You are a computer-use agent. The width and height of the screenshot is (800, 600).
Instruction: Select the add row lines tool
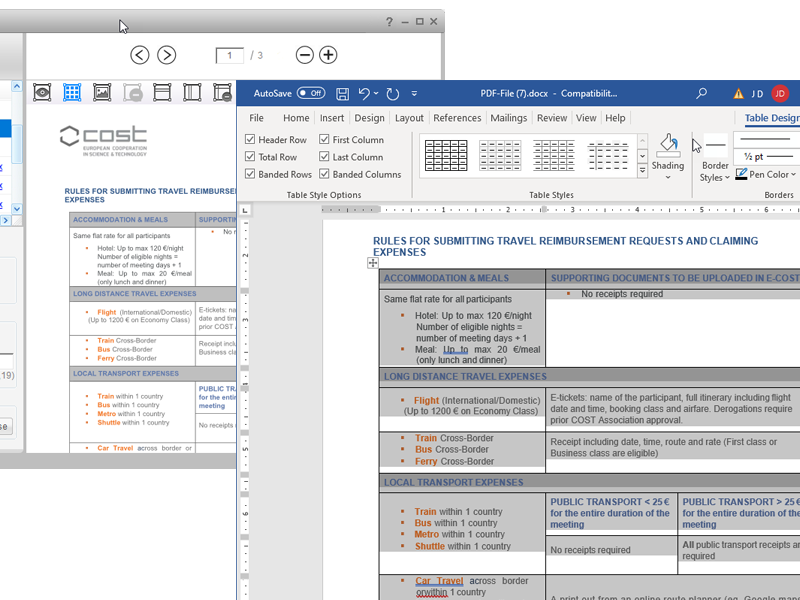tap(162, 92)
